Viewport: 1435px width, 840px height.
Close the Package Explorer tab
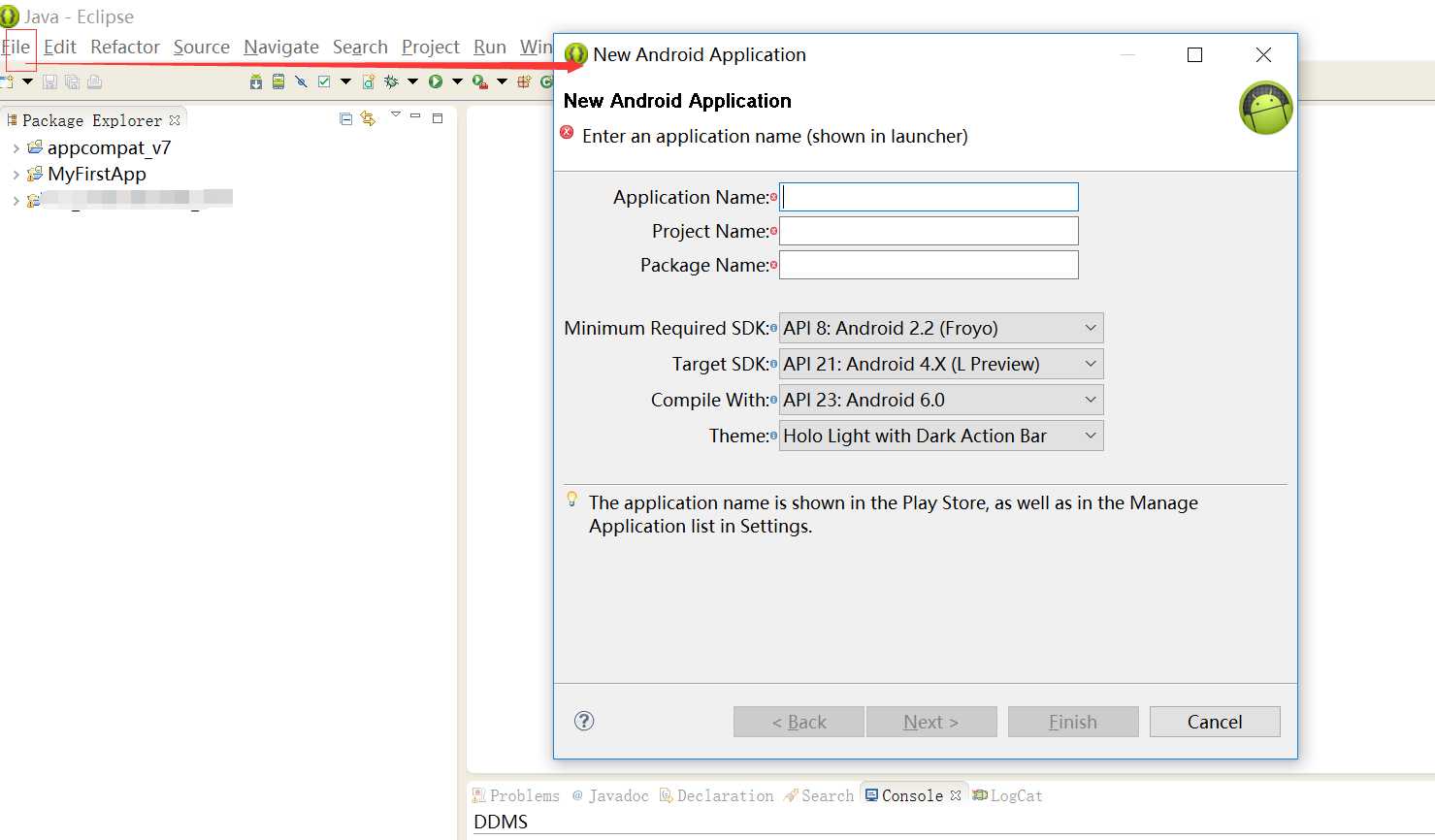point(175,120)
